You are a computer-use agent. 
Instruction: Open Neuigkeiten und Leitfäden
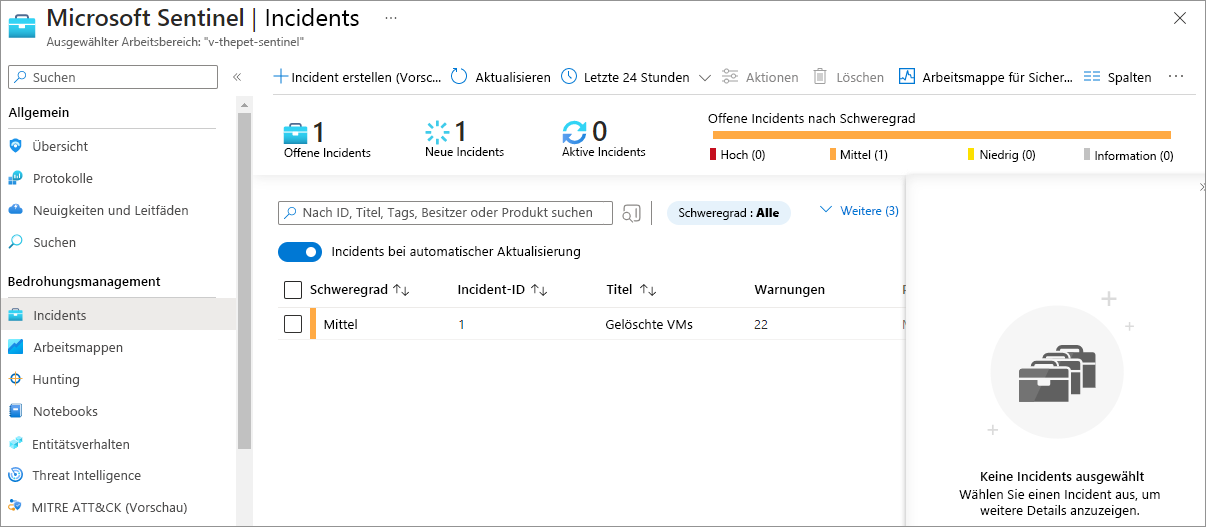coord(110,210)
